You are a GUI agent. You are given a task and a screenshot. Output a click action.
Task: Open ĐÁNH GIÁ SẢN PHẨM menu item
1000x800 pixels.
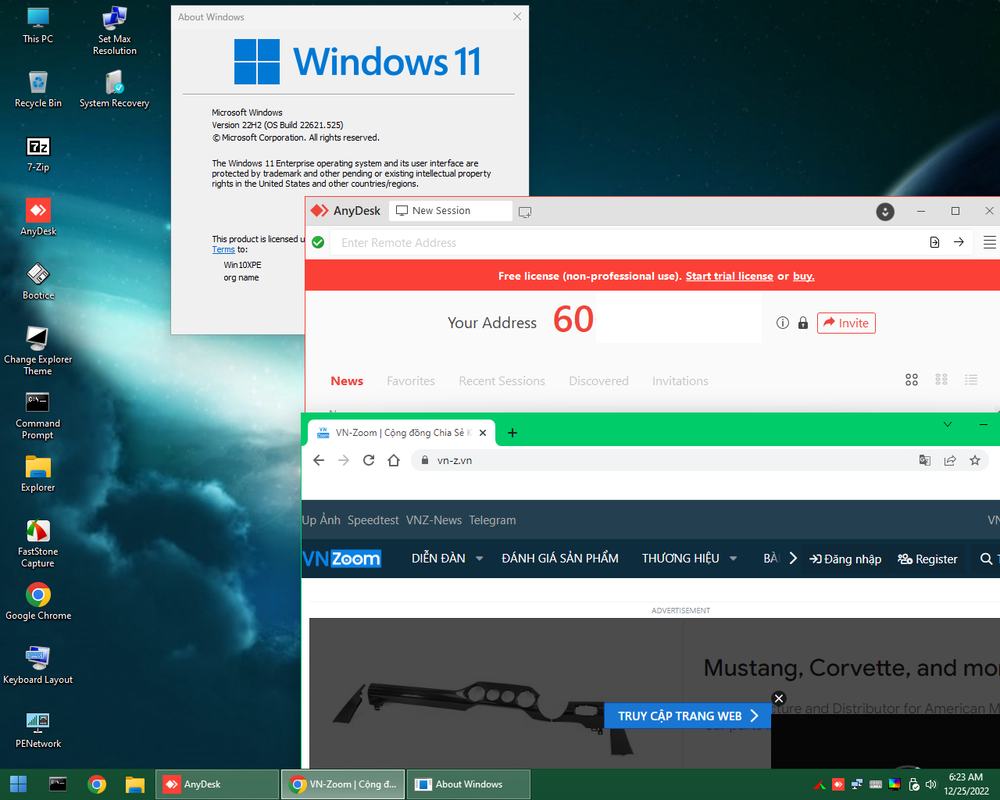[x=560, y=558]
